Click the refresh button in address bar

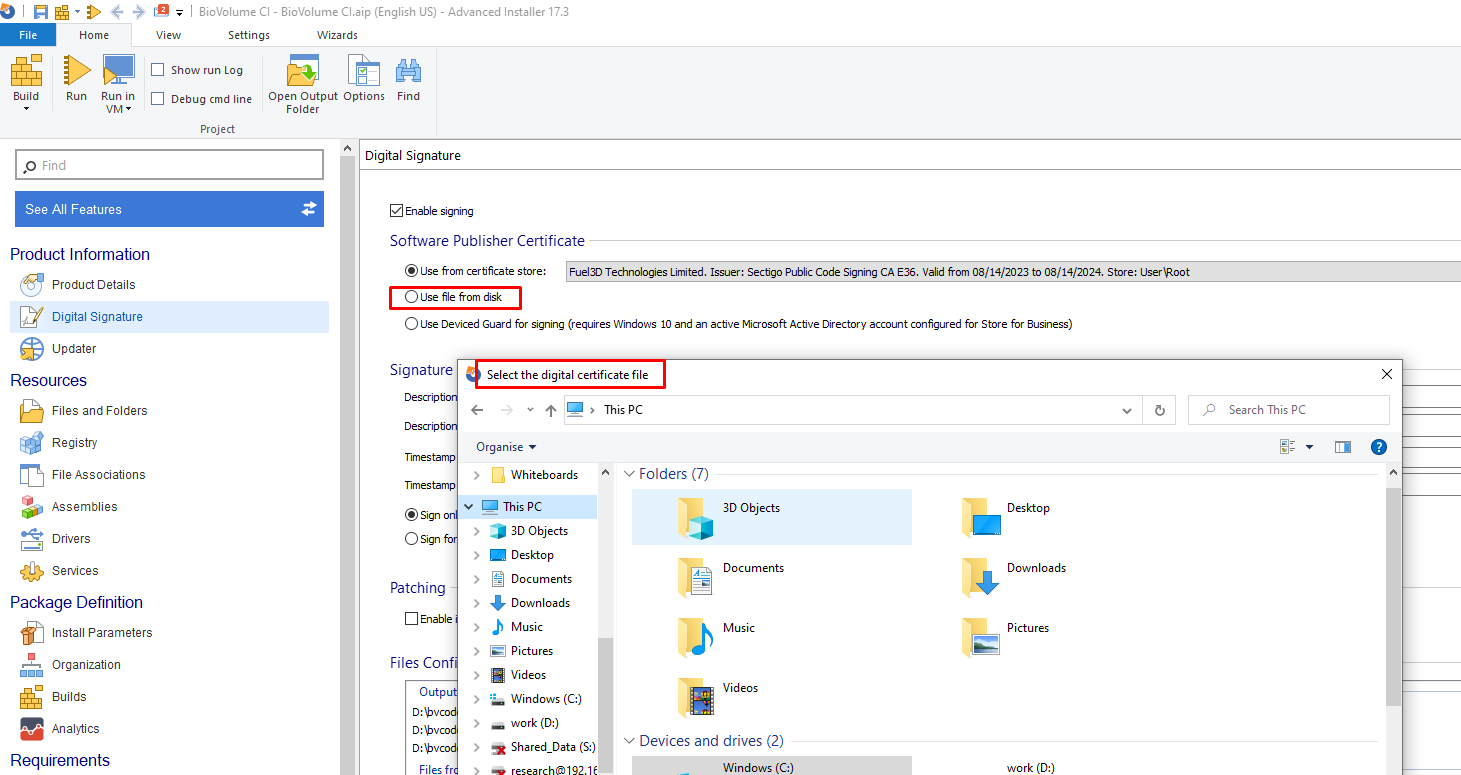tap(1159, 410)
